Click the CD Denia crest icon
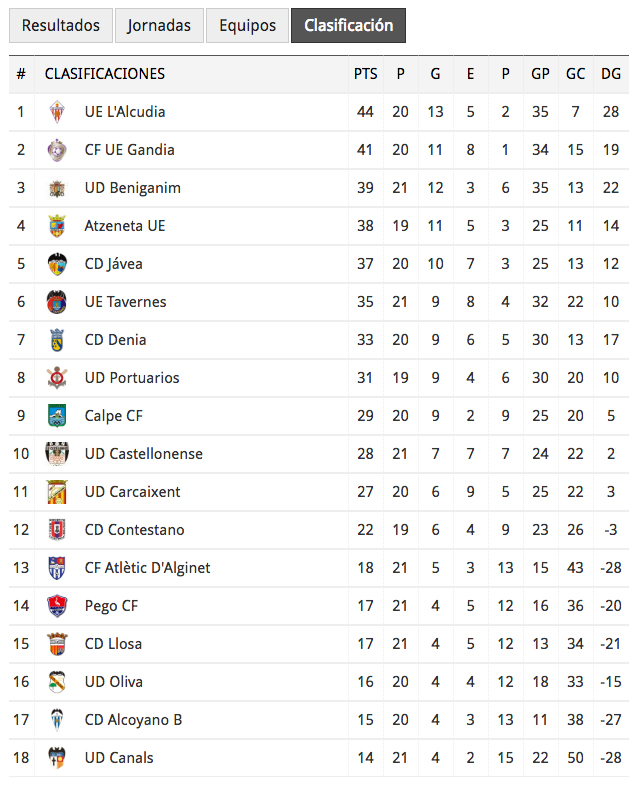 (x=57, y=340)
